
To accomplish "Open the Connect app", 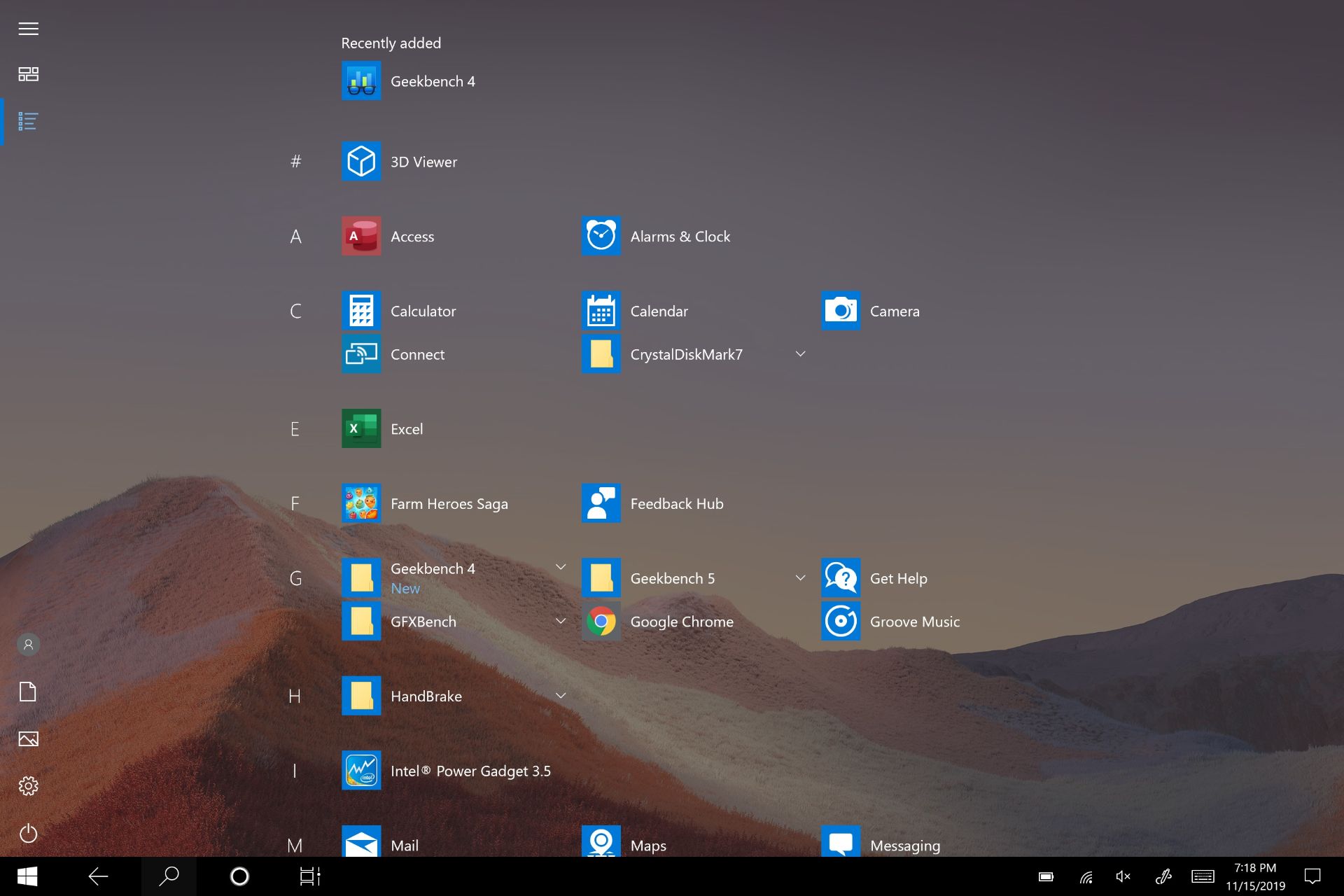I will (x=393, y=354).
